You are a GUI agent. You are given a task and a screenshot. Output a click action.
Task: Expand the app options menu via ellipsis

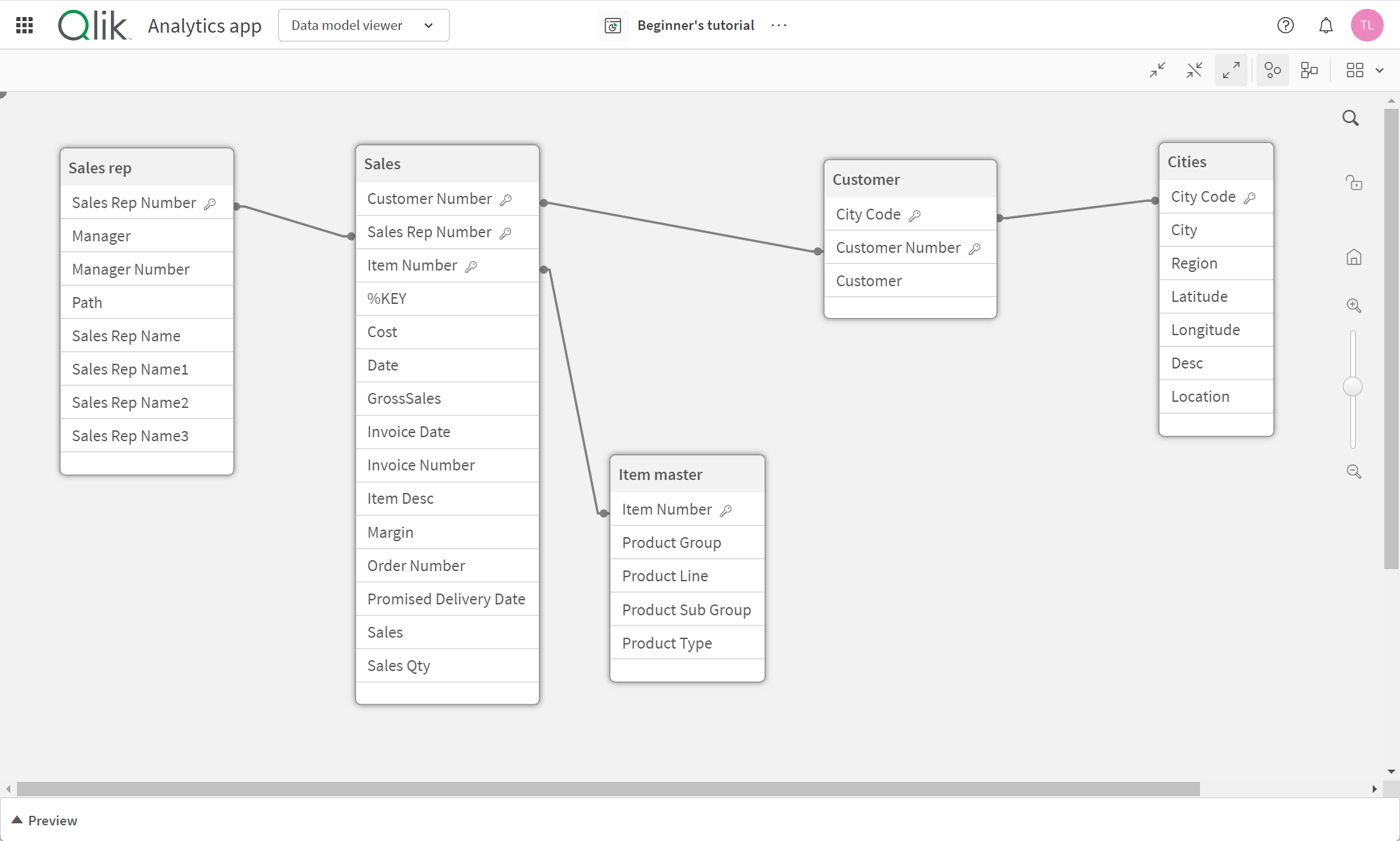779,25
